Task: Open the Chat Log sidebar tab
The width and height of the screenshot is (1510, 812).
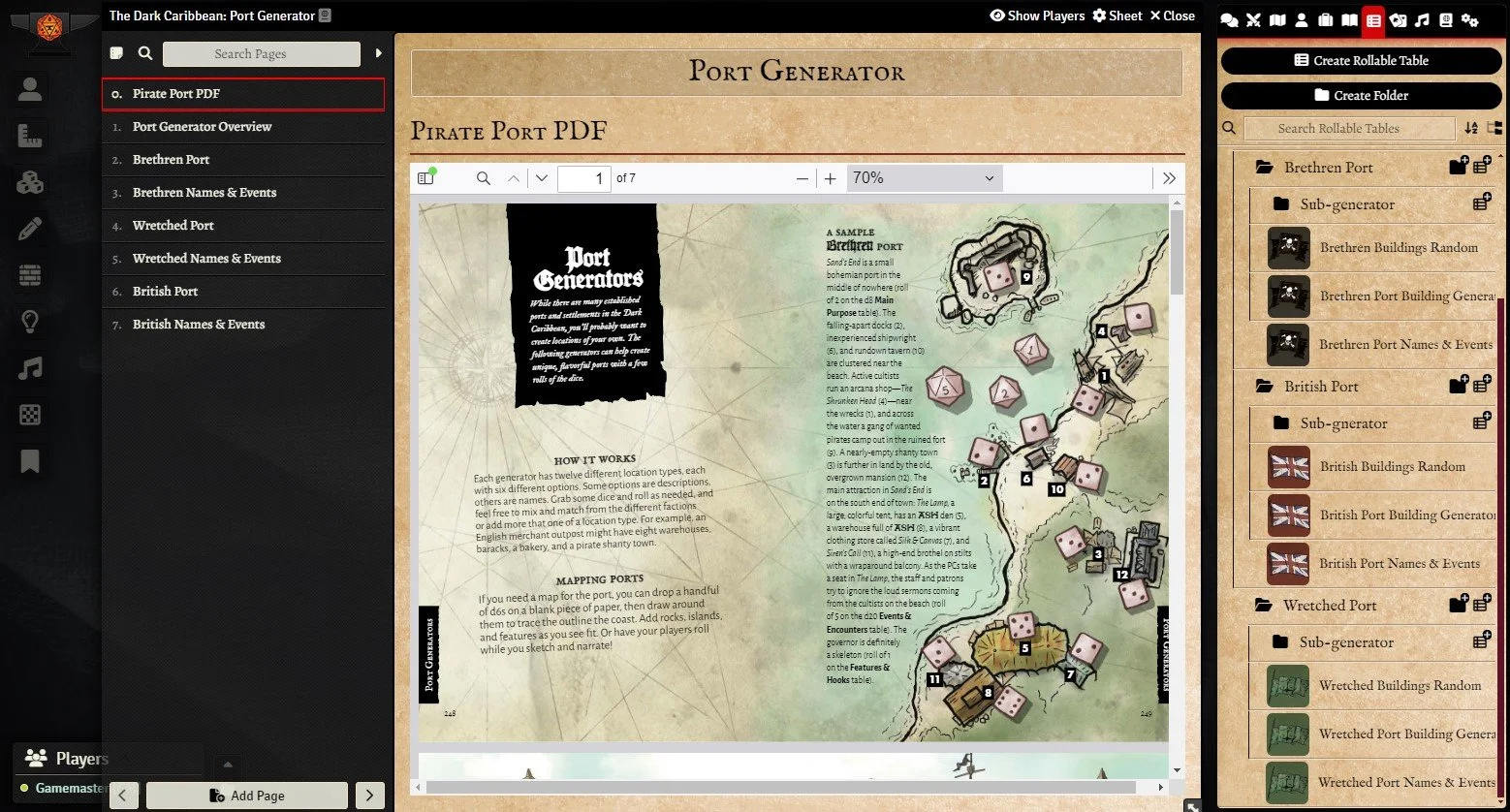Action: click(1229, 19)
